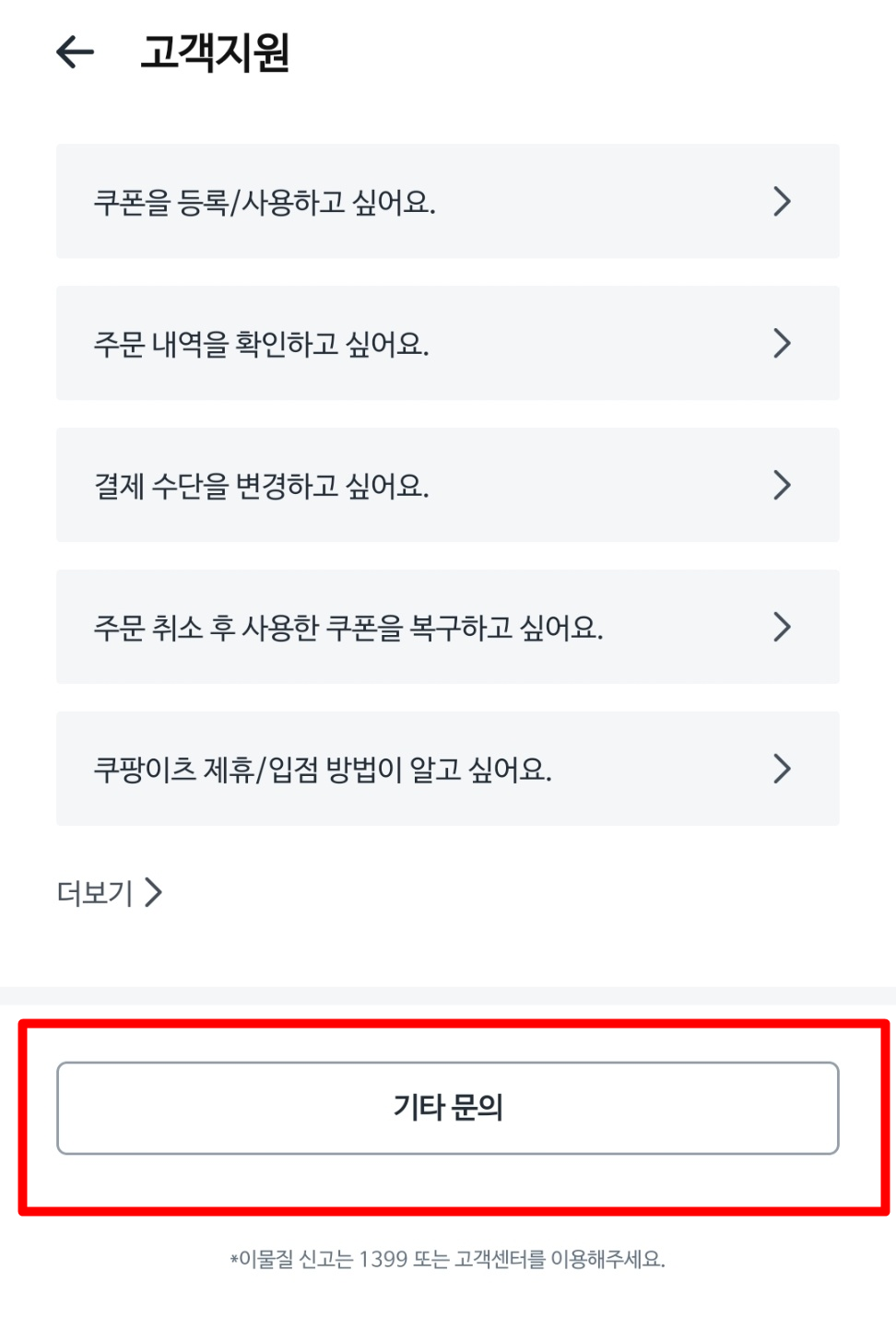Click the chevron beside 주문 내역을 확인하고 싶어요
The height and width of the screenshot is (1341, 896).
pos(783,343)
